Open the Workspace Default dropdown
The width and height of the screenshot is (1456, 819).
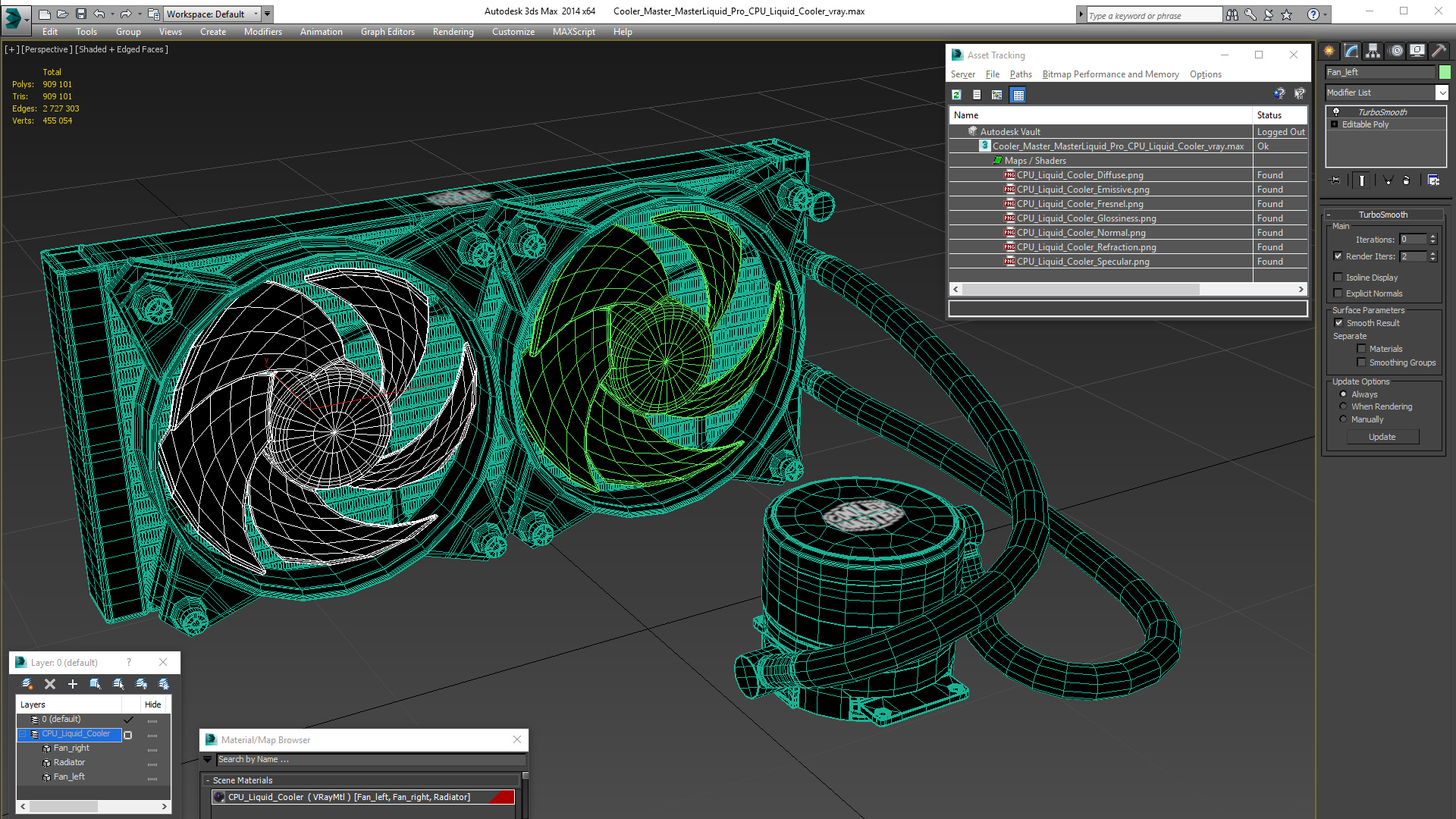point(212,14)
